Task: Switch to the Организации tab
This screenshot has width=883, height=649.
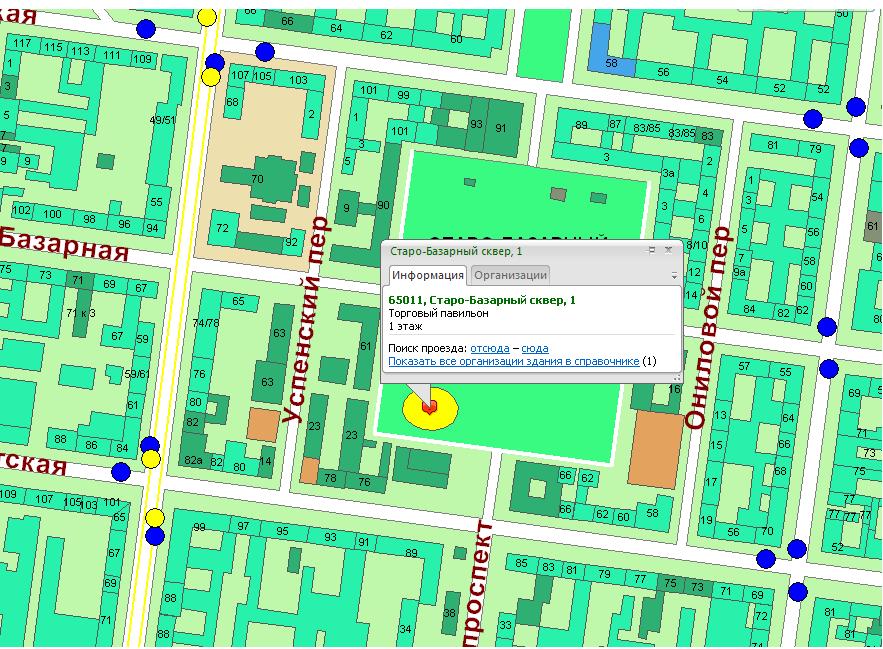Action: (510, 275)
